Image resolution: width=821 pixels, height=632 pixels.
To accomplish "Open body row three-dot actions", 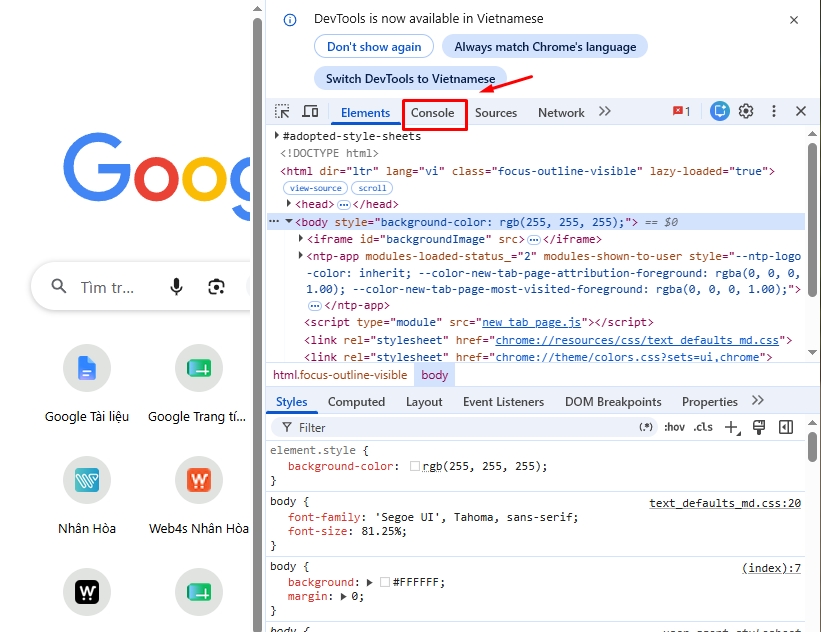I will pos(274,221).
